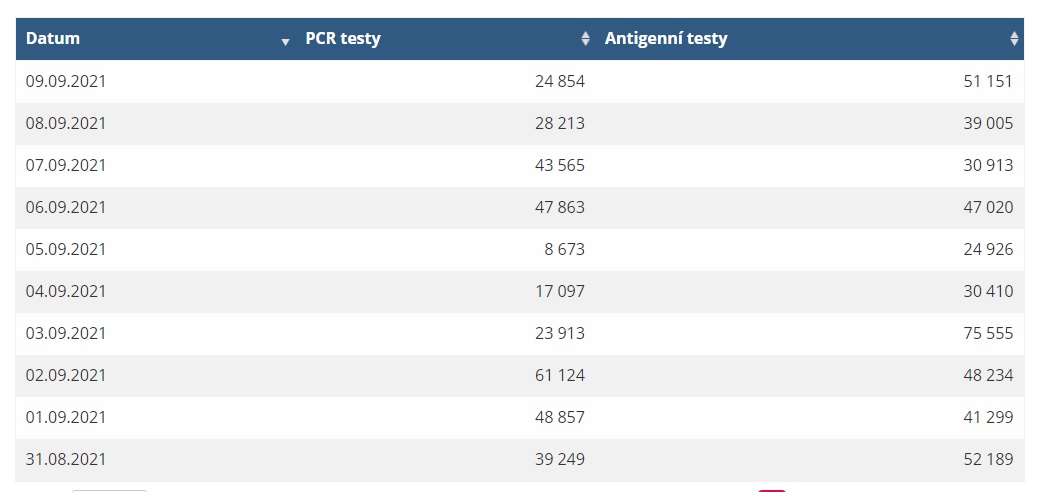
Task: Click the PCR testy sort arrows icon
Action: [585, 39]
